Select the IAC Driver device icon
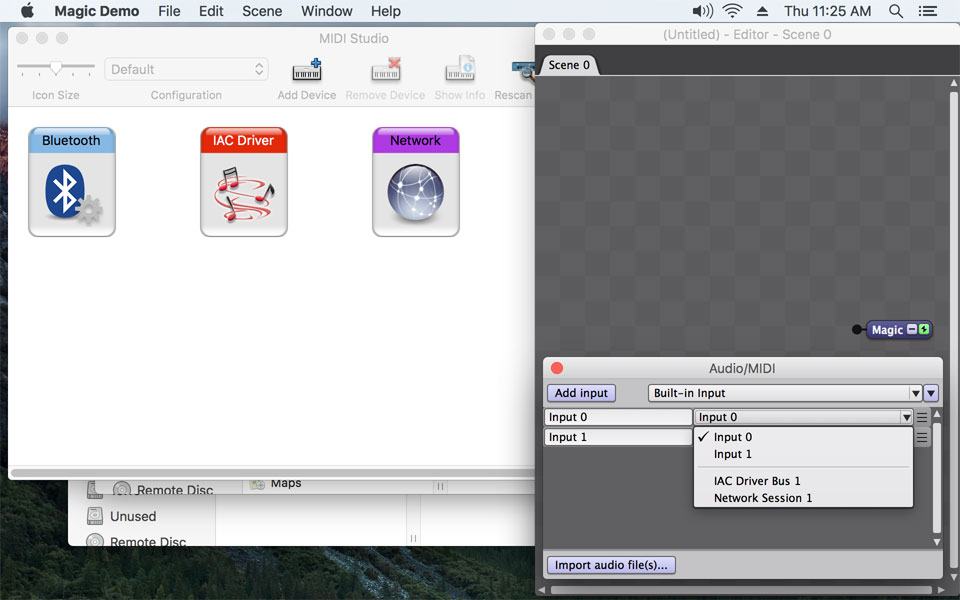The height and width of the screenshot is (600, 960). (x=244, y=182)
